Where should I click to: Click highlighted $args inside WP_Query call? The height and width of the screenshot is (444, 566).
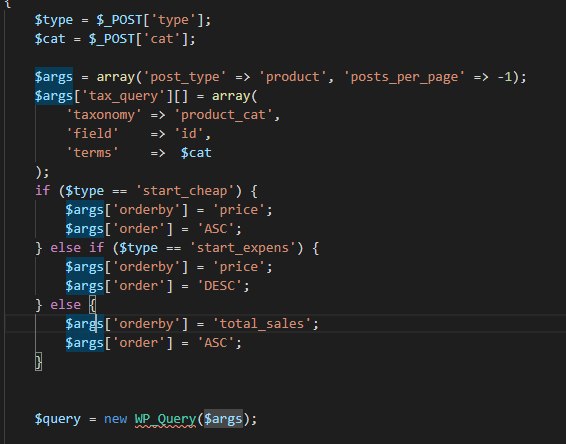[x=223, y=419]
